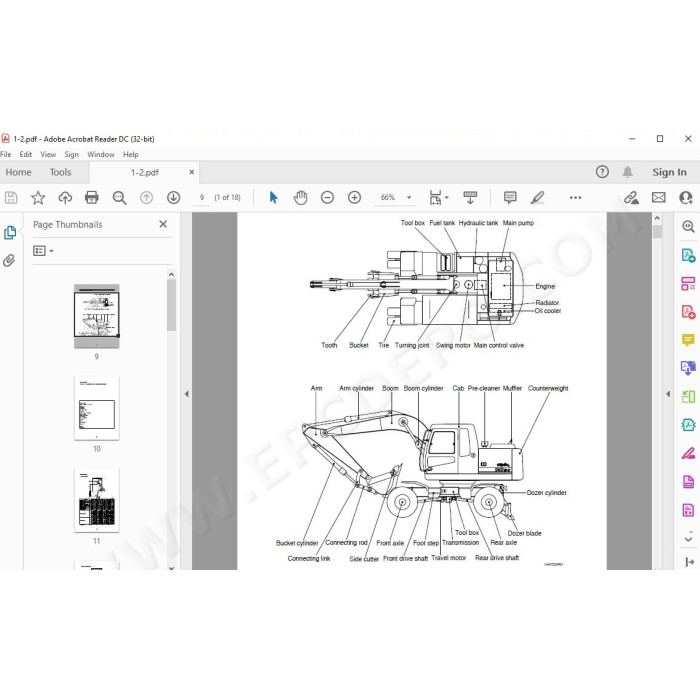Screen dimensions: 700x700
Task: Click the share link icon
Action: tap(631, 197)
